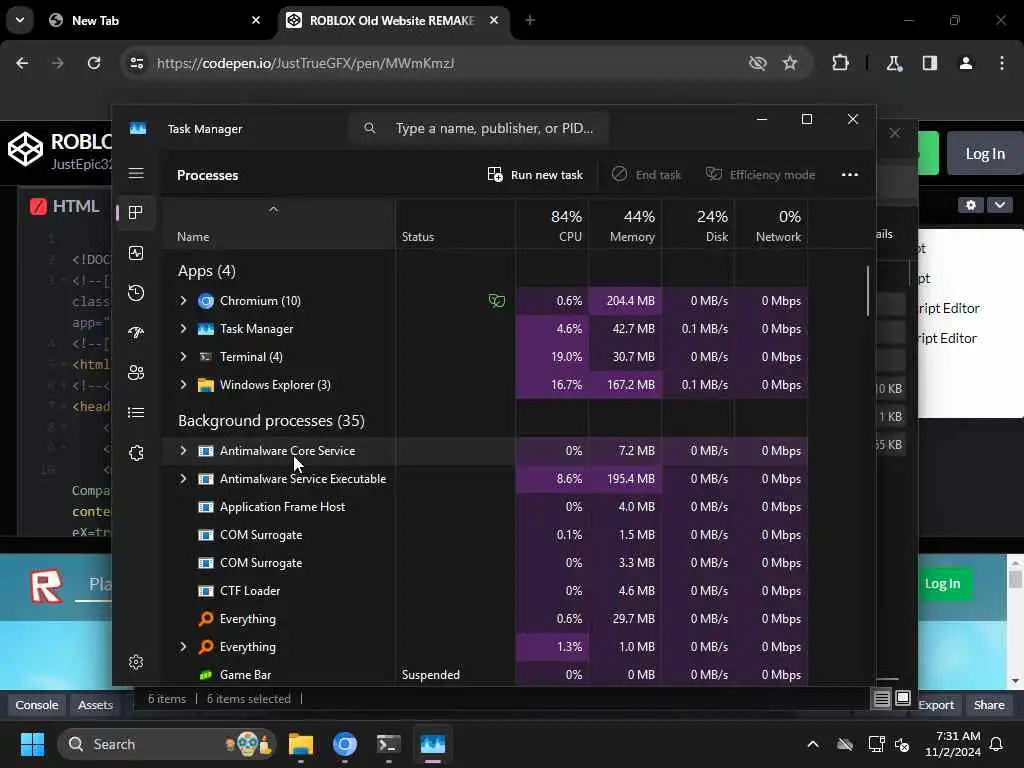Expand the Chromium (10) process group
Screen dimensions: 1024x768
[184, 300]
